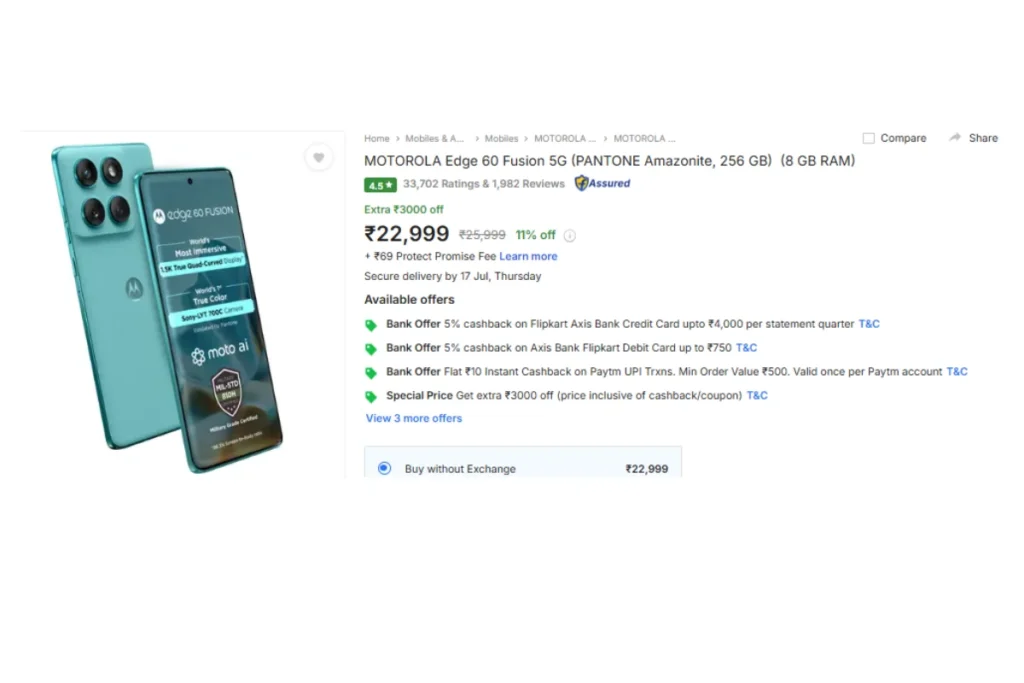Click the Motorola Edge 60 Fusion product image
Image resolution: width=1024 pixels, height=683 pixels.
167,307
